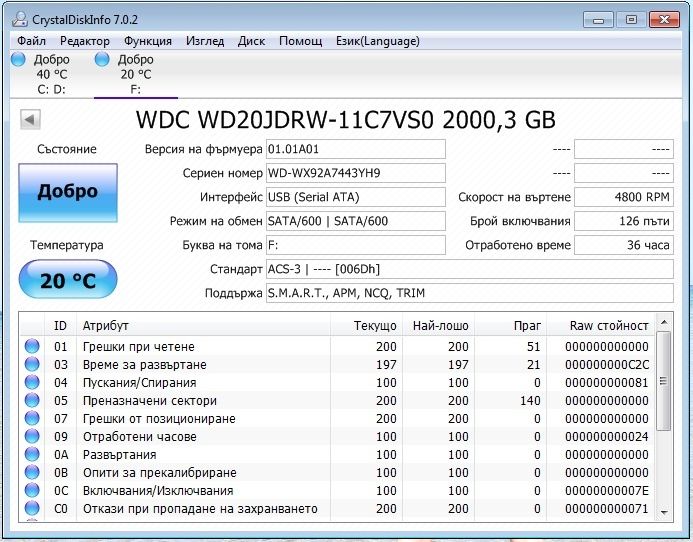Click the Най-лошо column header
693x542 pixels.
(x=438, y=326)
